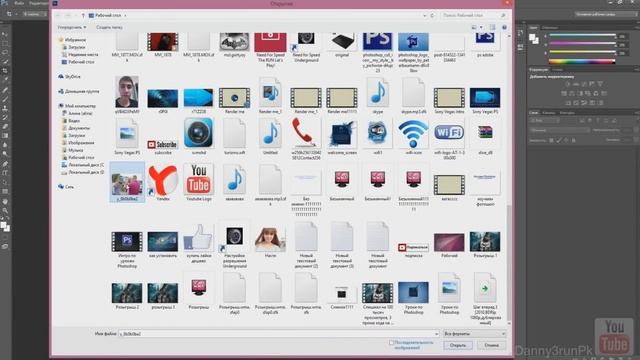This screenshot has width=640, height=360.
Task: Select the Yandex browser shortcut
Action: click(162, 183)
